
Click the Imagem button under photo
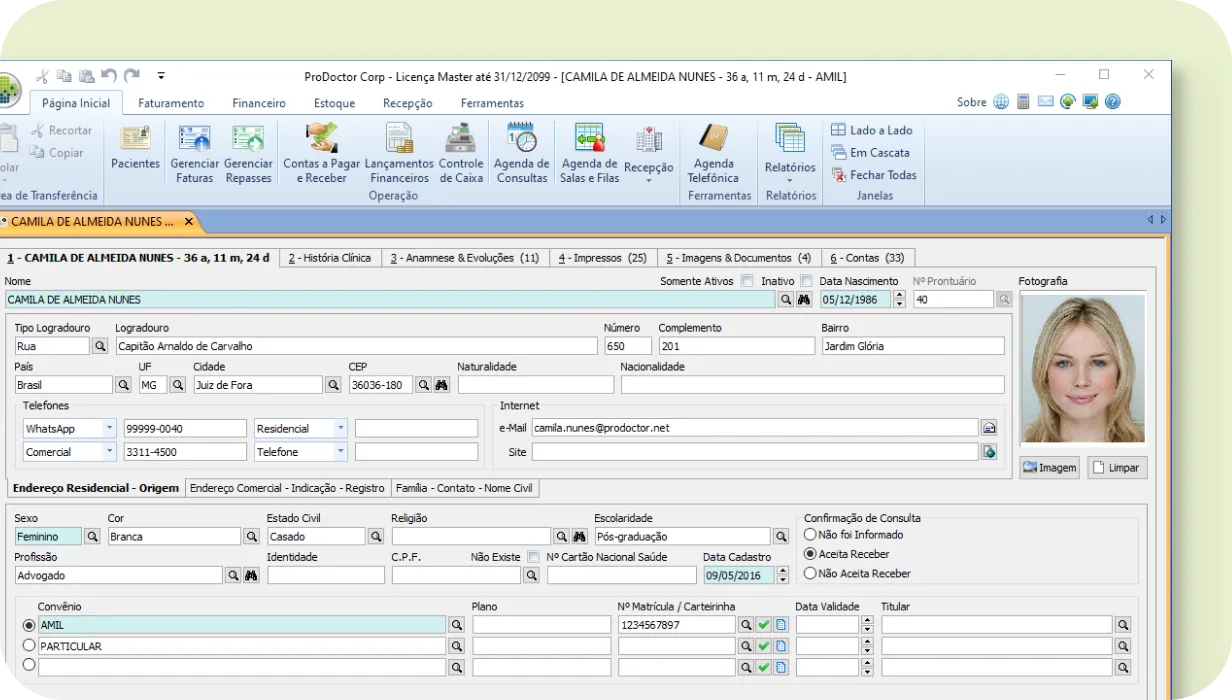click(x=1049, y=468)
